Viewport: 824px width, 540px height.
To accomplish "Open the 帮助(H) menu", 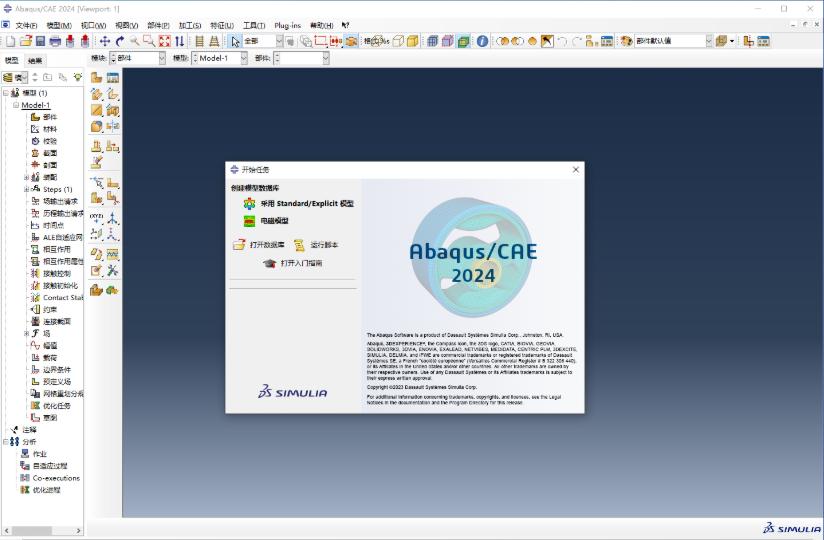I will tap(322, 25).
